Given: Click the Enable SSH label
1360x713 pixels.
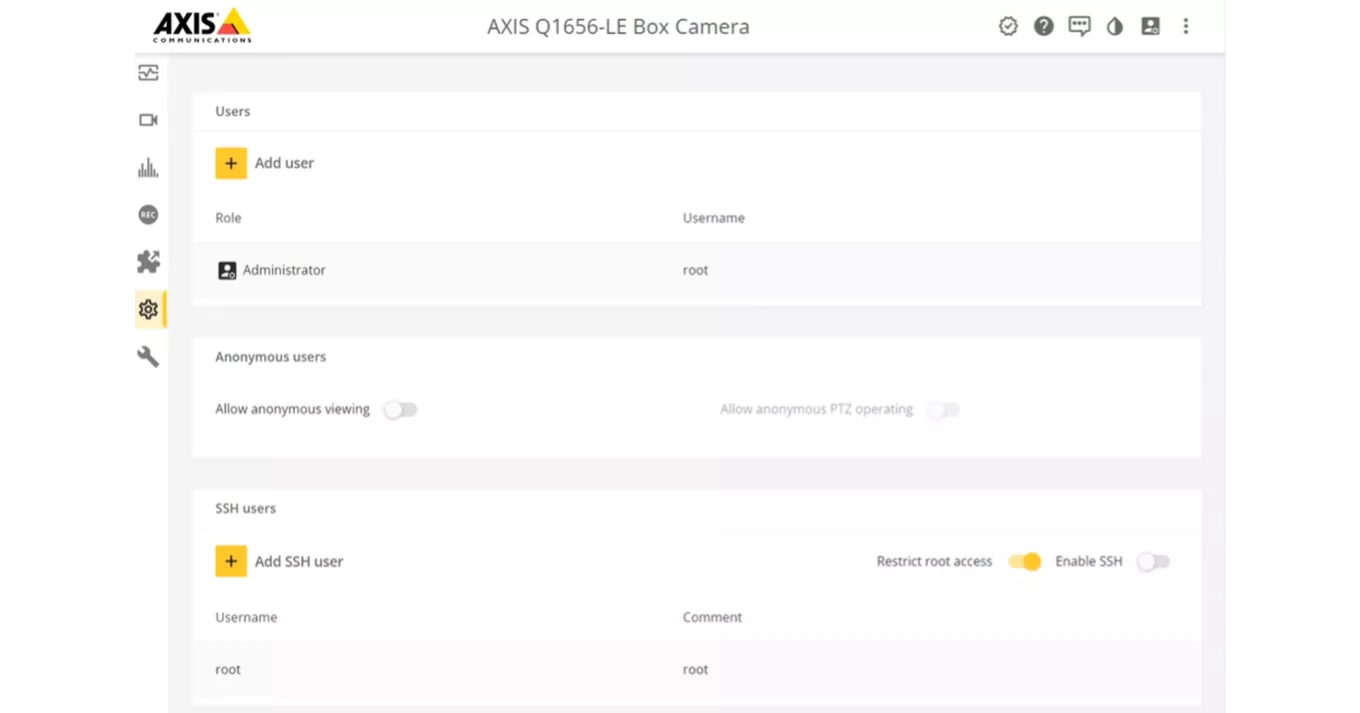Looking at the screenshot, I should (1089, 561).
